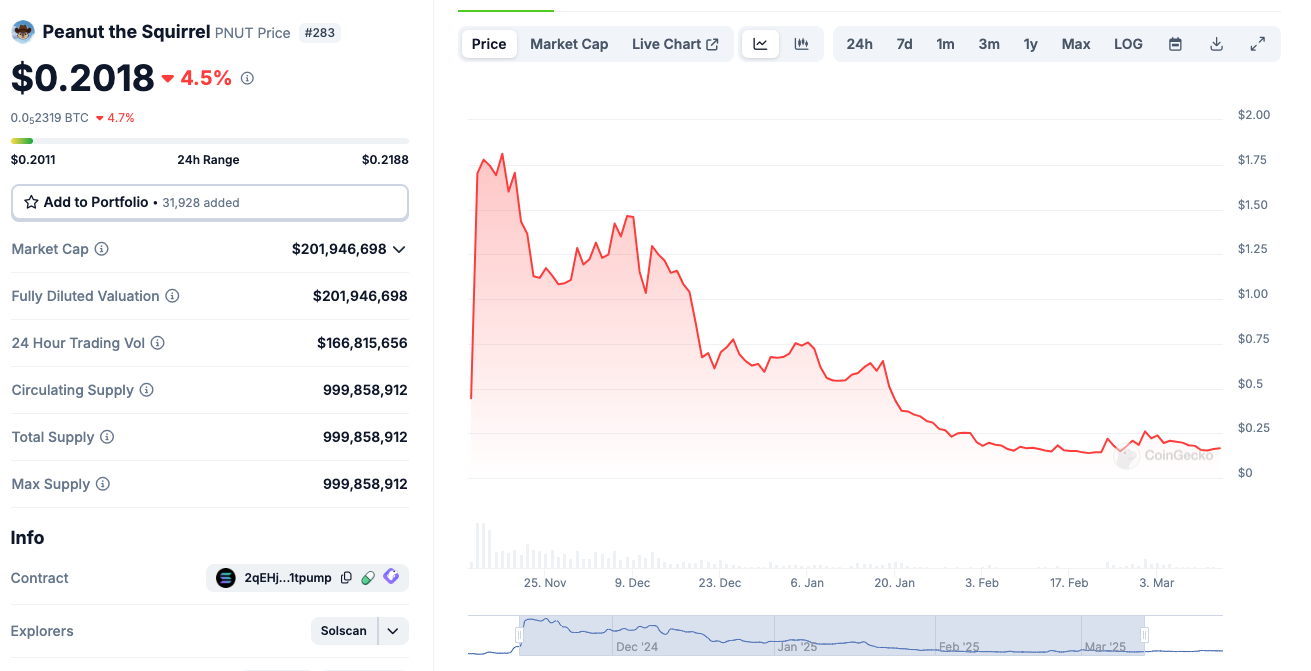Switch to the line chart view
1311x671 pixels.
(x=760, y=44)
